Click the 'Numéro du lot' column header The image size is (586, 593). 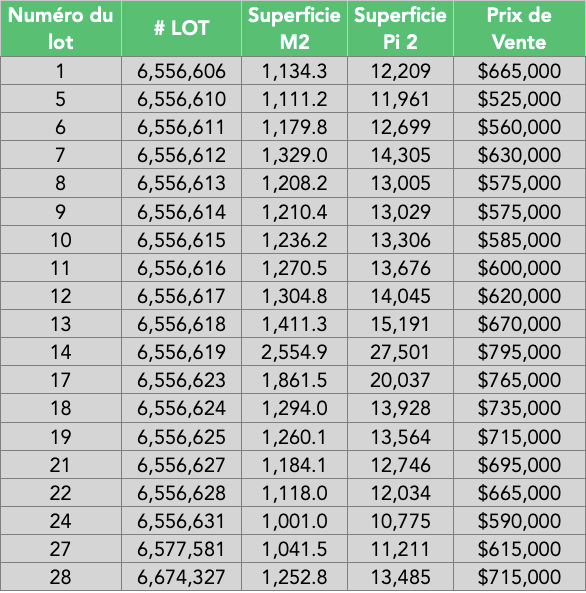(x=61, y=28)
